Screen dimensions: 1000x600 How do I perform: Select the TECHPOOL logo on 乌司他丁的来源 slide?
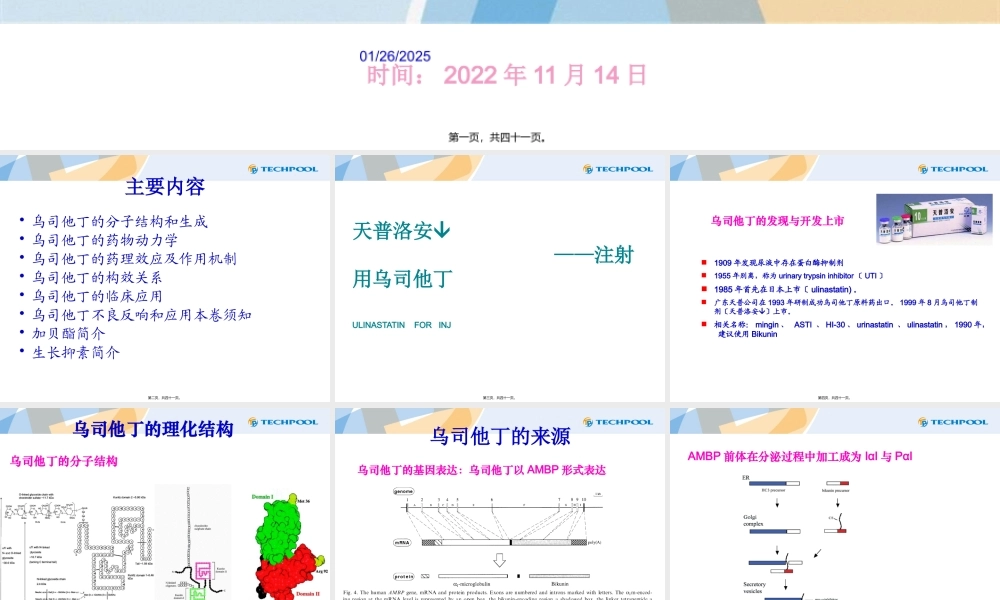[x=618, y=422]
